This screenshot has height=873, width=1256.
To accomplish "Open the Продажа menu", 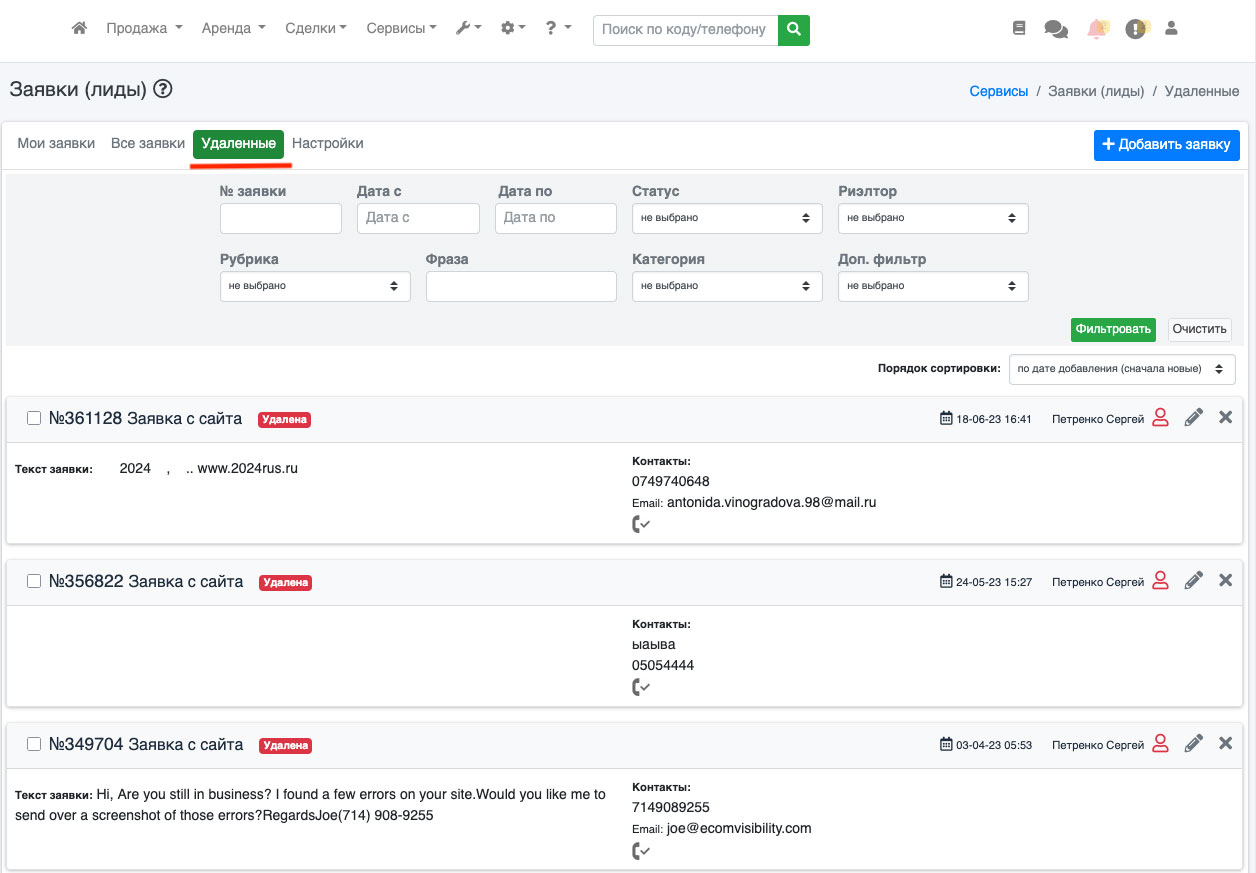I will coord(144,29).
